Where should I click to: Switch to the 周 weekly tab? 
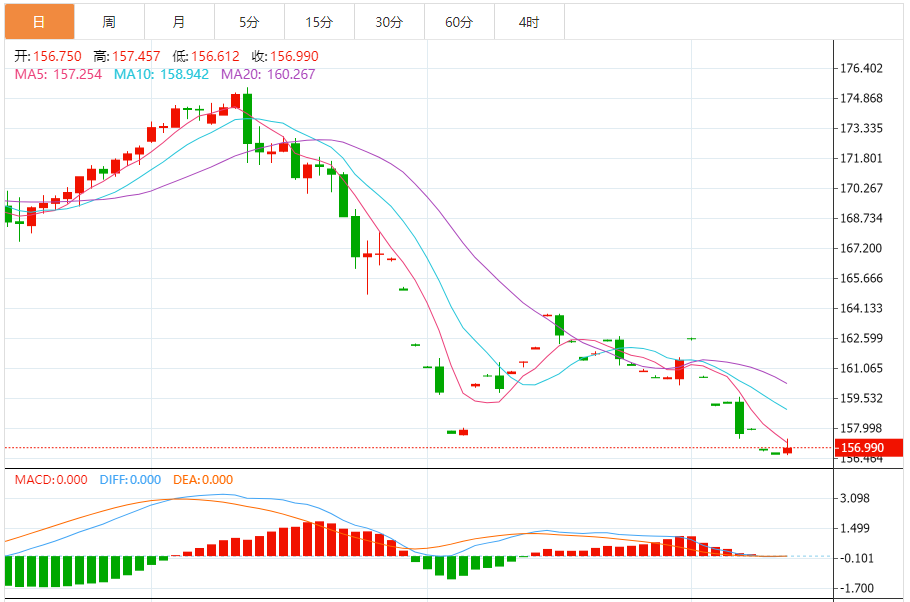coord(109,22)
